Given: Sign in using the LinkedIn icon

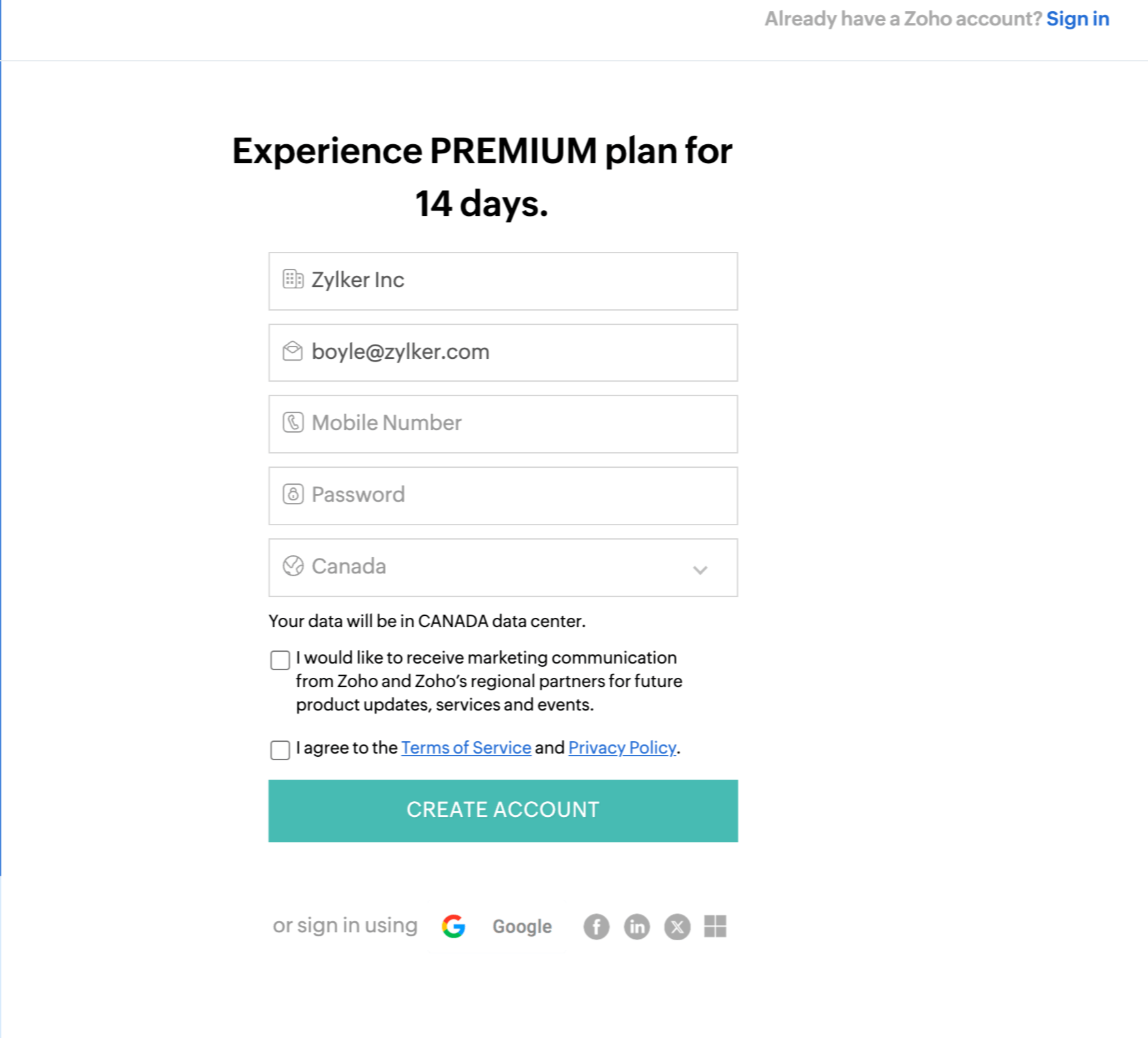Looking at the screenshot, I should (x=637, y=926).
